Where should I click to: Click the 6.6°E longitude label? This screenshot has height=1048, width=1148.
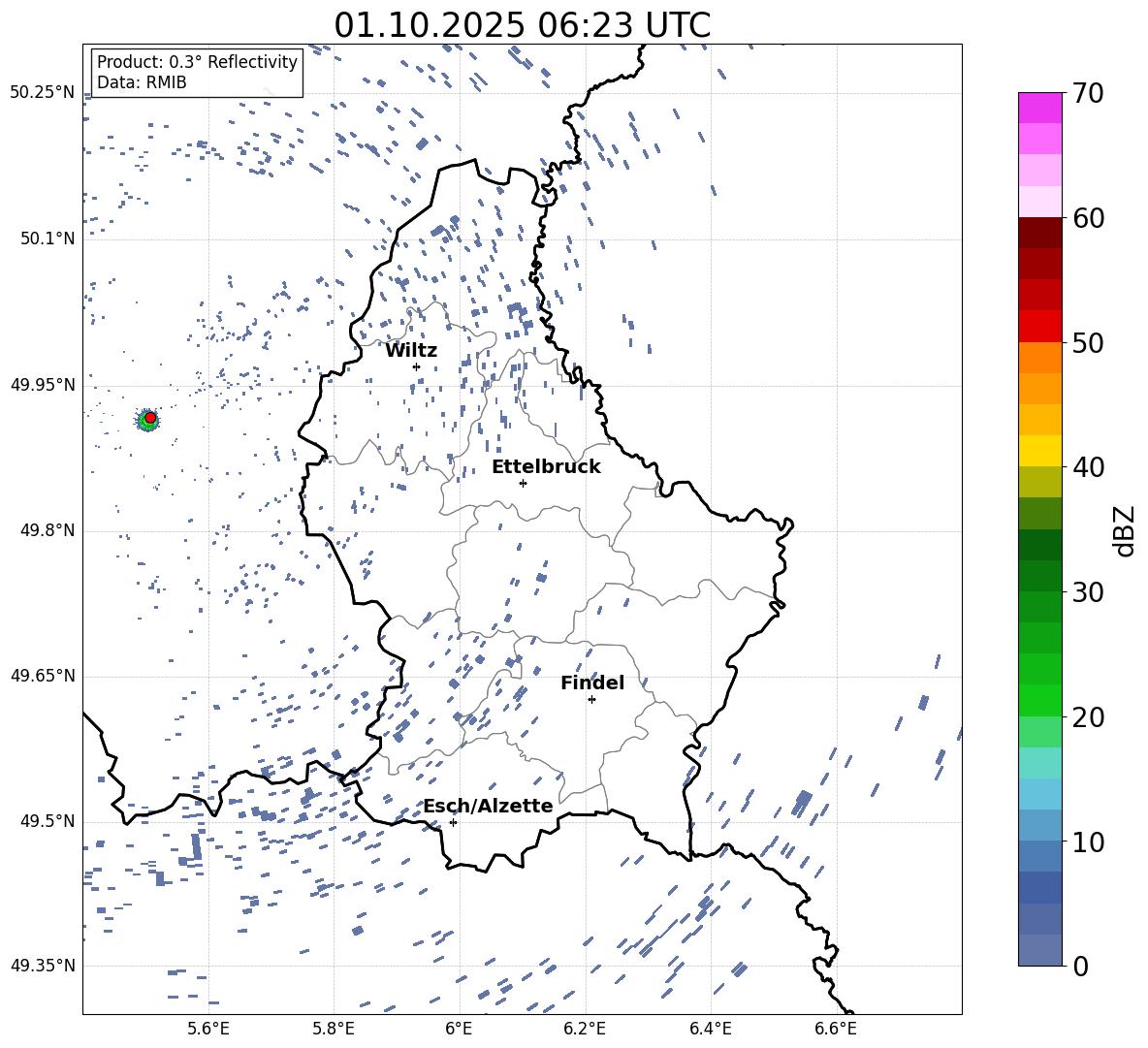[x=836, y=1029]
